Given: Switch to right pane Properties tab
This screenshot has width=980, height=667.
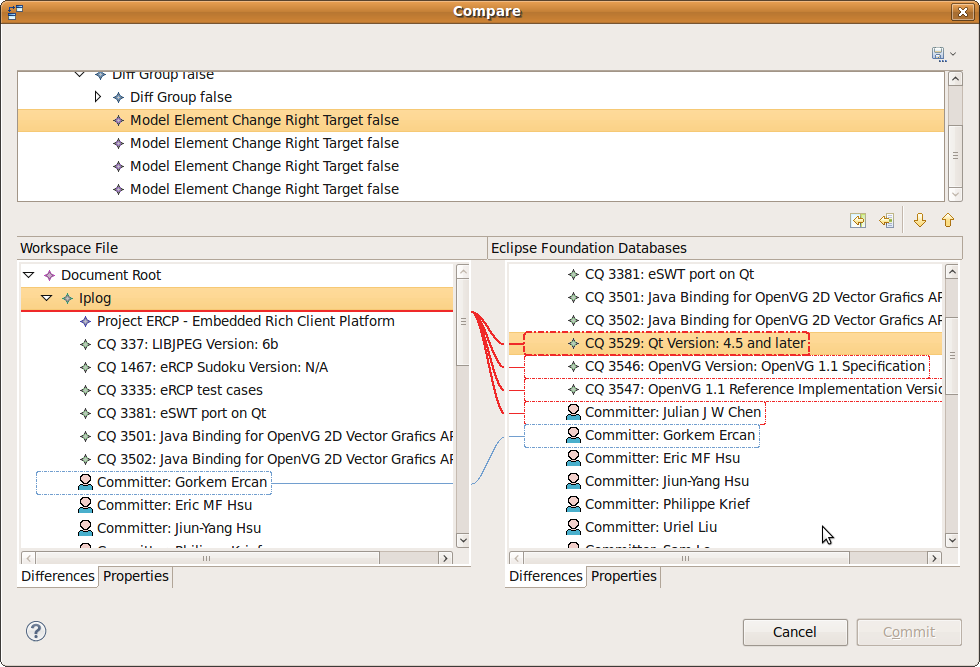Looking at the screenshot, I should (624, 576).
